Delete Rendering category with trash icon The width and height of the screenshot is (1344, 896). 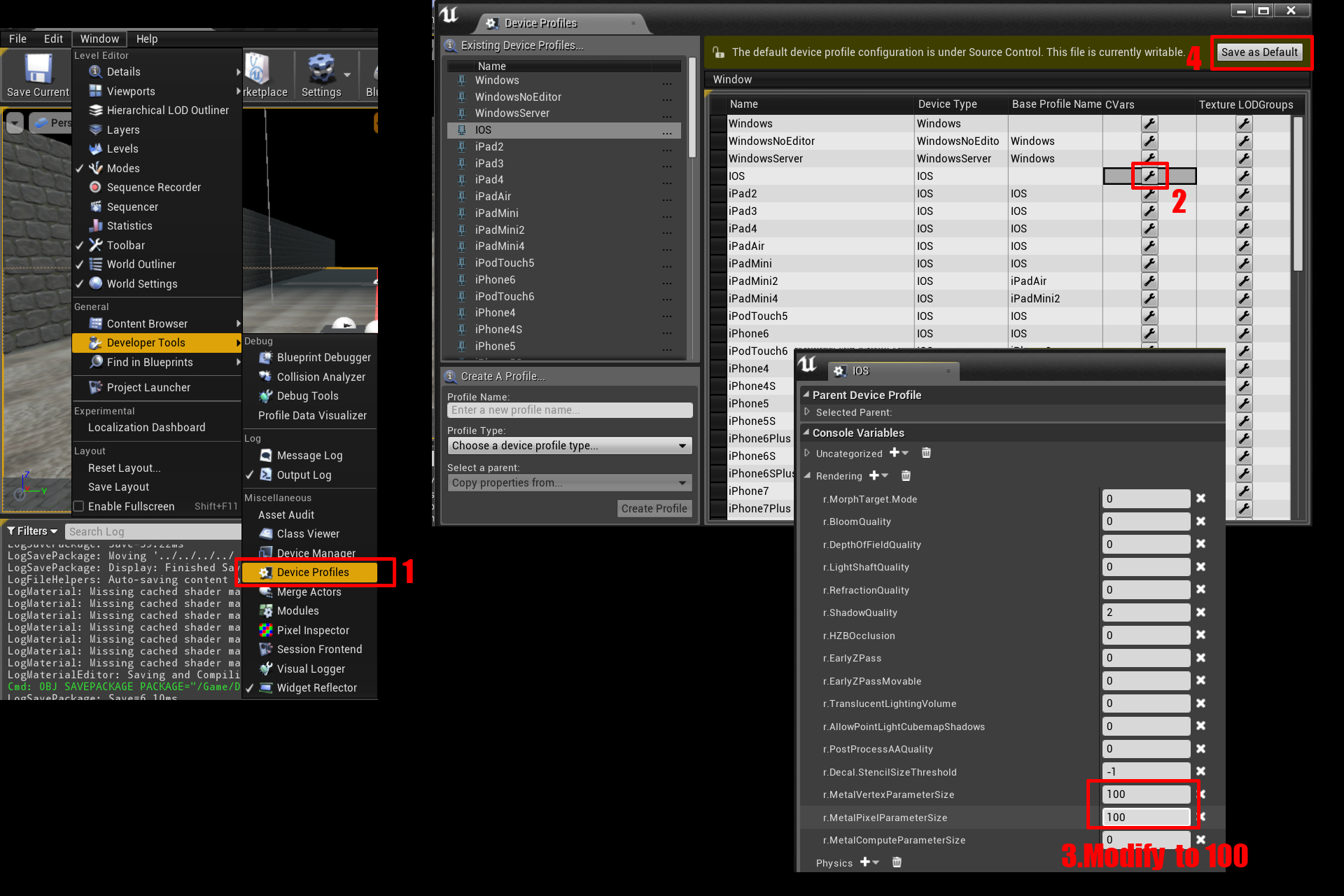[906, 476]
